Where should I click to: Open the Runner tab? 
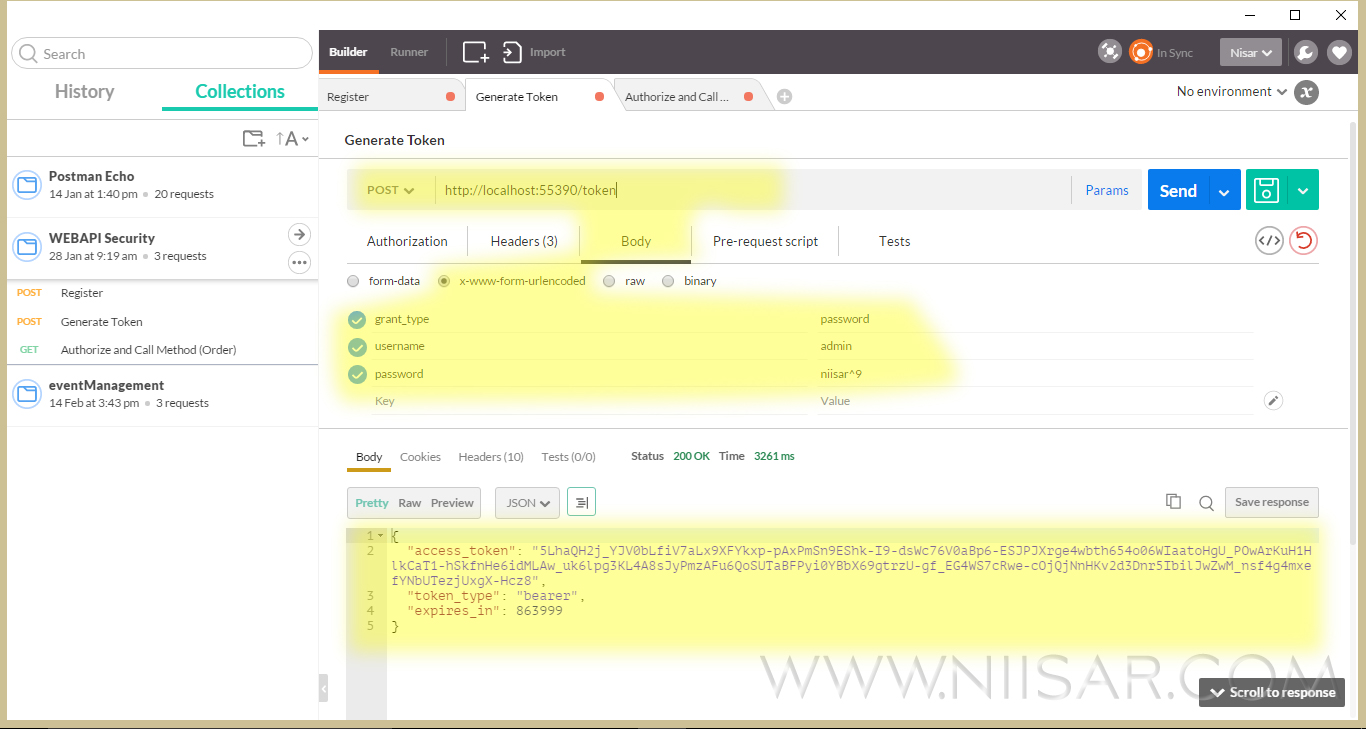[x=409, y=52]
